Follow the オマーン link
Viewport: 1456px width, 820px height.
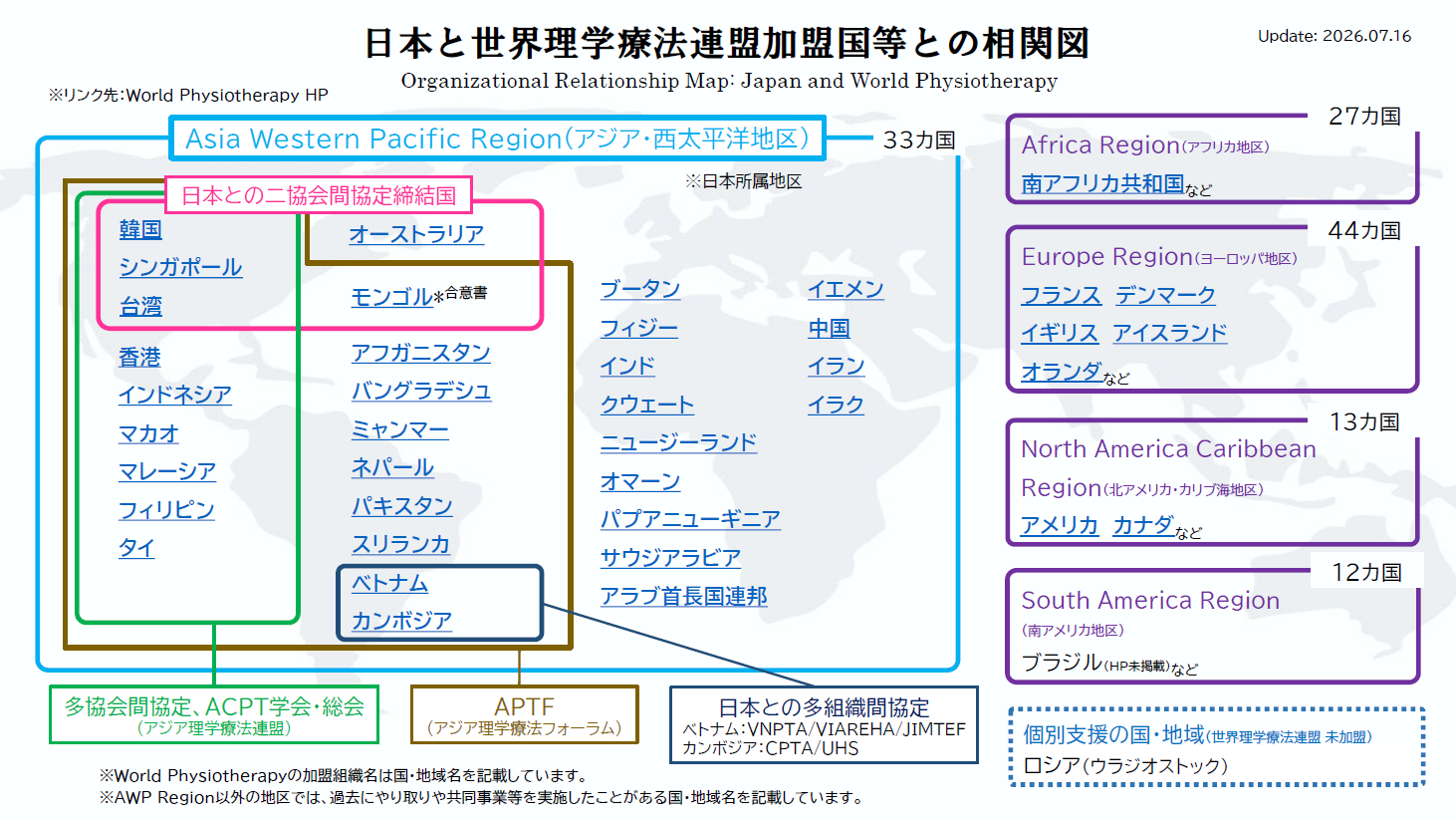coord(640,481)
